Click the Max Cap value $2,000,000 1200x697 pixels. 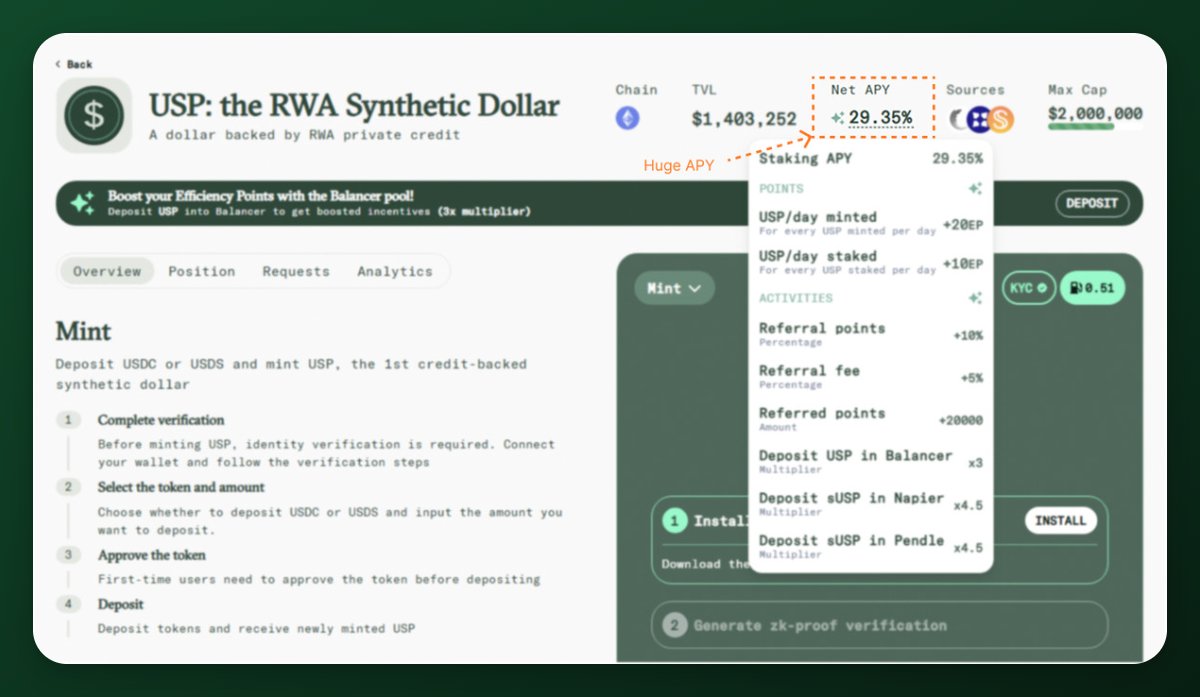(1095, 113)
